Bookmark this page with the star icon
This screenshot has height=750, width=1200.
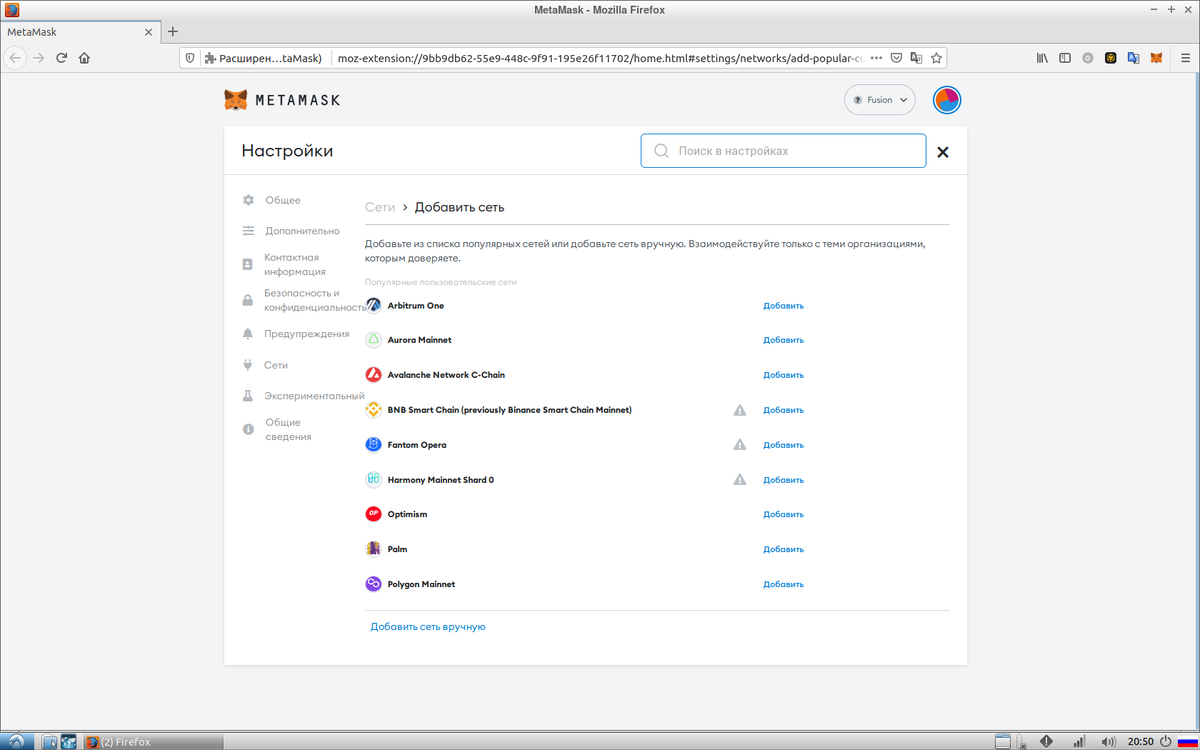pyautogui.click(x=936, y=58)
